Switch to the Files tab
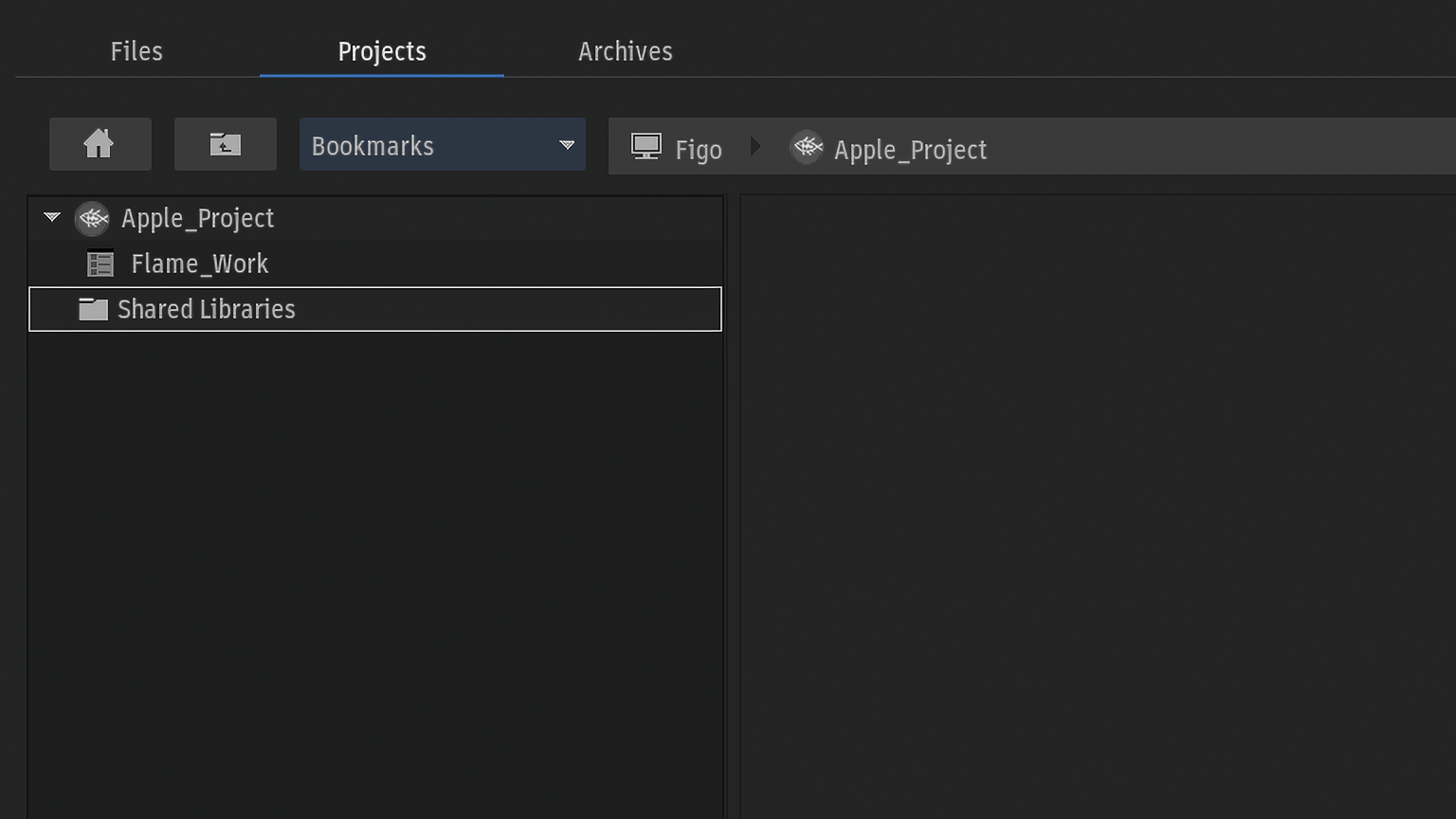This screenshot has height=819, width=1456. [x=136, y=51]
